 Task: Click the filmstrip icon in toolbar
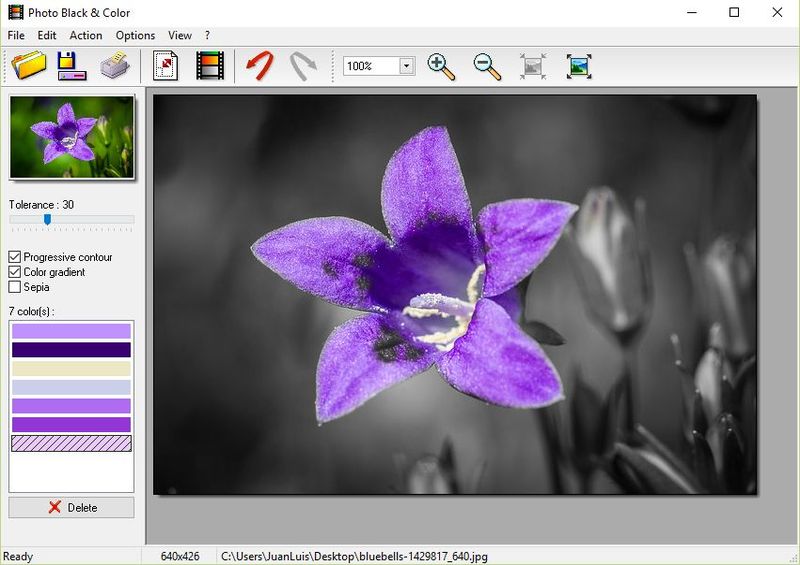click(x=210, y=66)
